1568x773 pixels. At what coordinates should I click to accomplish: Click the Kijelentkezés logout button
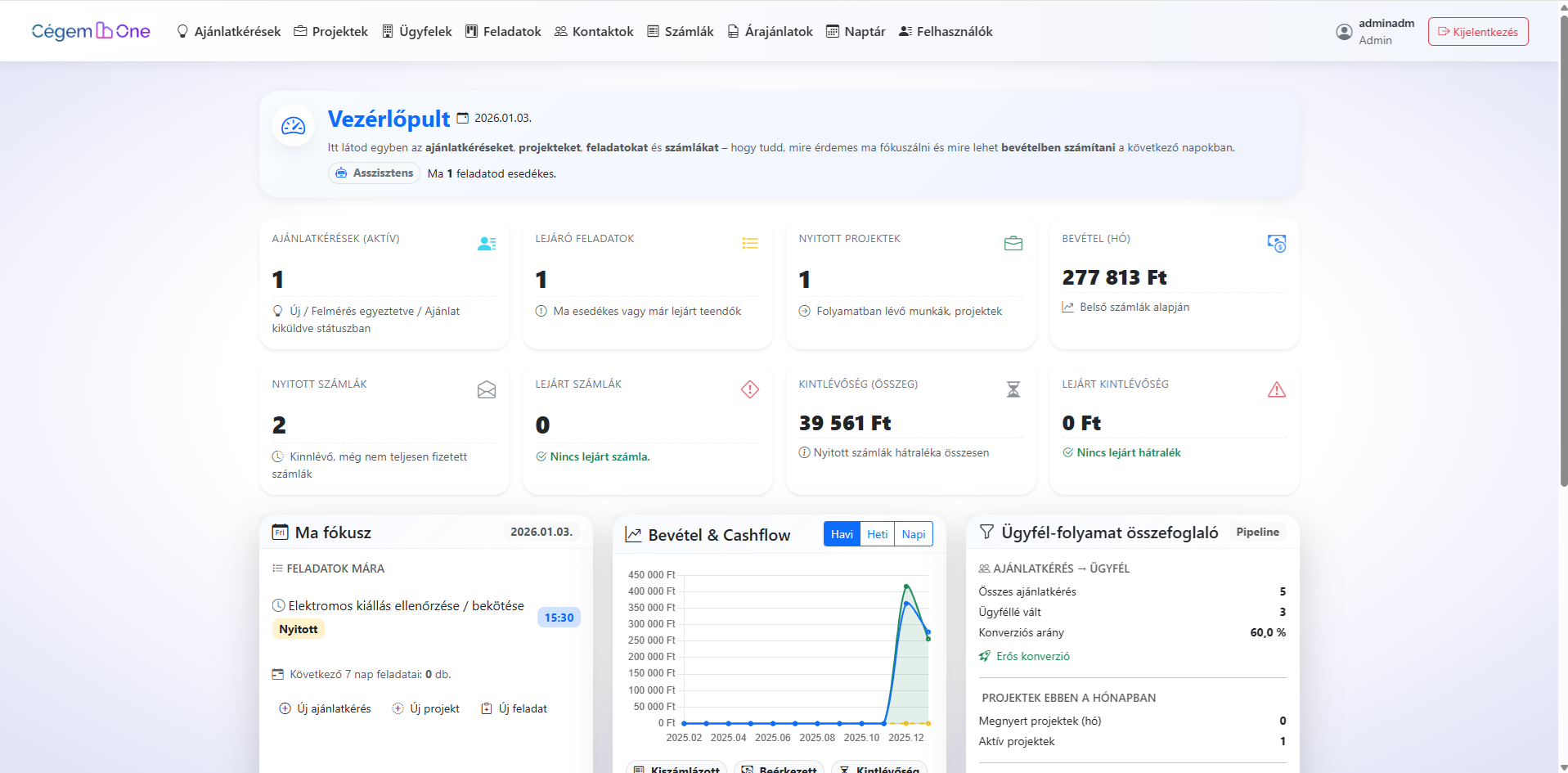click(1478, 32)
